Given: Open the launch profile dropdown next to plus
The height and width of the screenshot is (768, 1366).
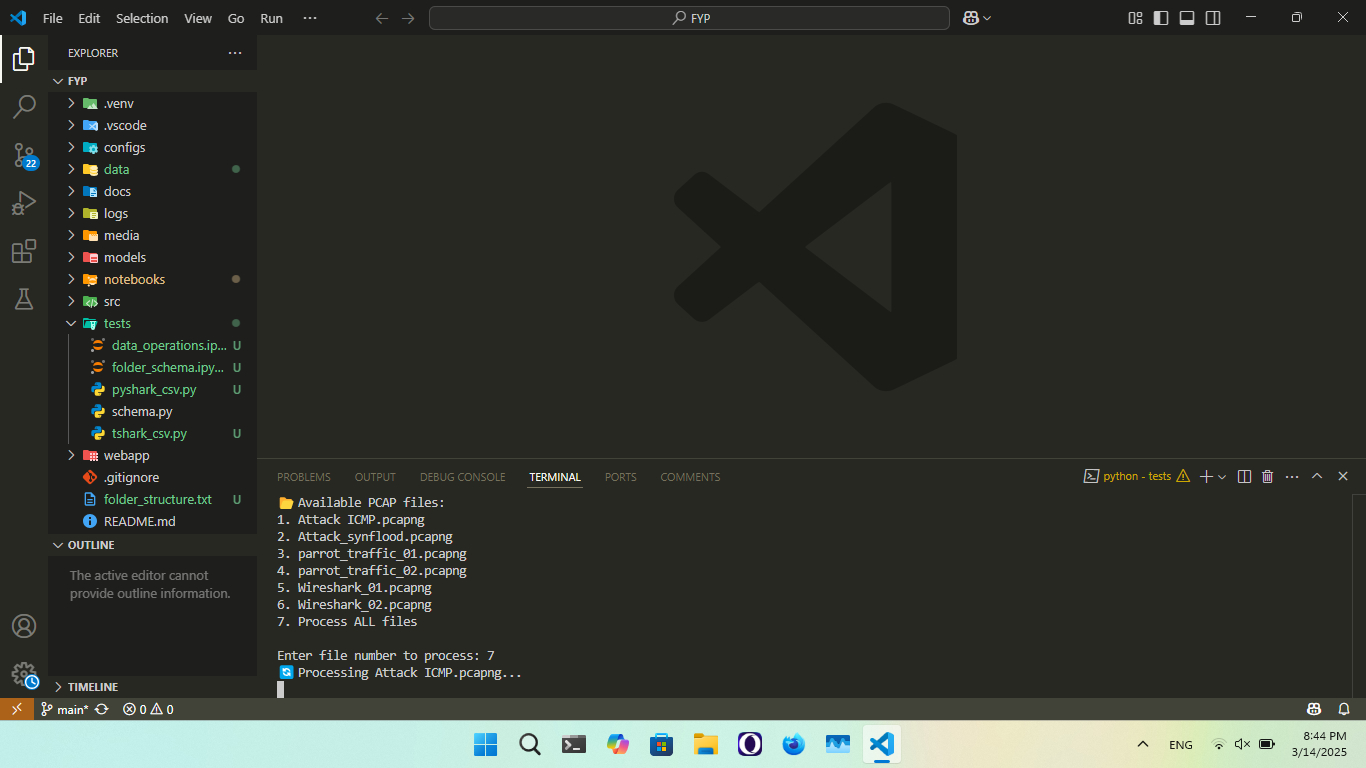Looking at the screenshot, I should tap(1222, 477).
